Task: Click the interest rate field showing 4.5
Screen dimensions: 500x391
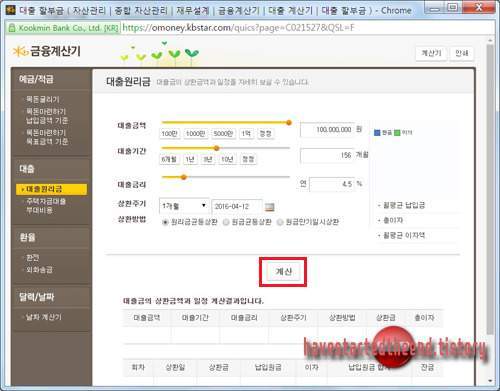Action: tap(332, 184)
